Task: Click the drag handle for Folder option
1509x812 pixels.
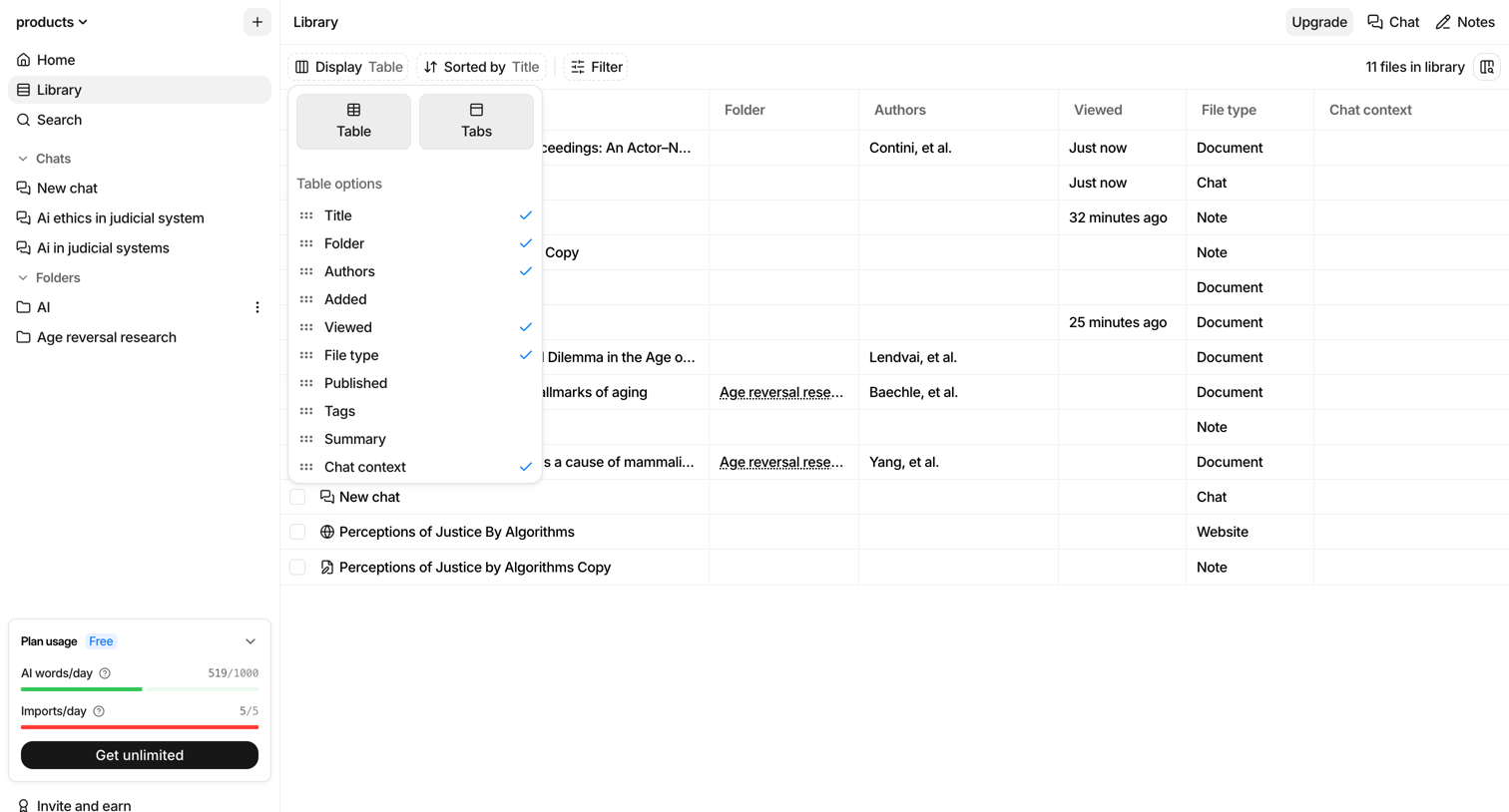Action: click(x=306, y=243)
